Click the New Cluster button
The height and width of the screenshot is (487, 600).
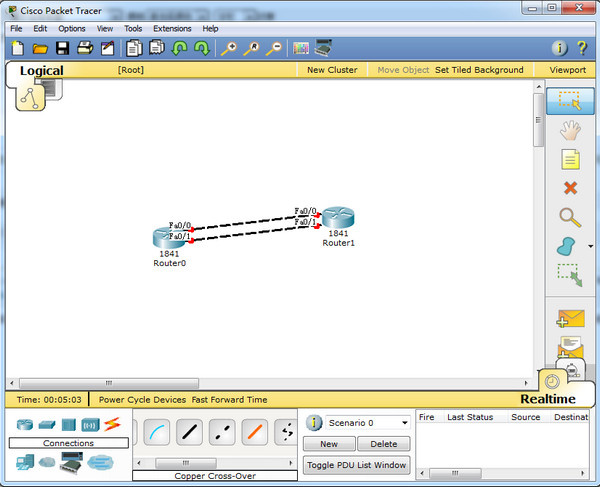click(330, 70)
